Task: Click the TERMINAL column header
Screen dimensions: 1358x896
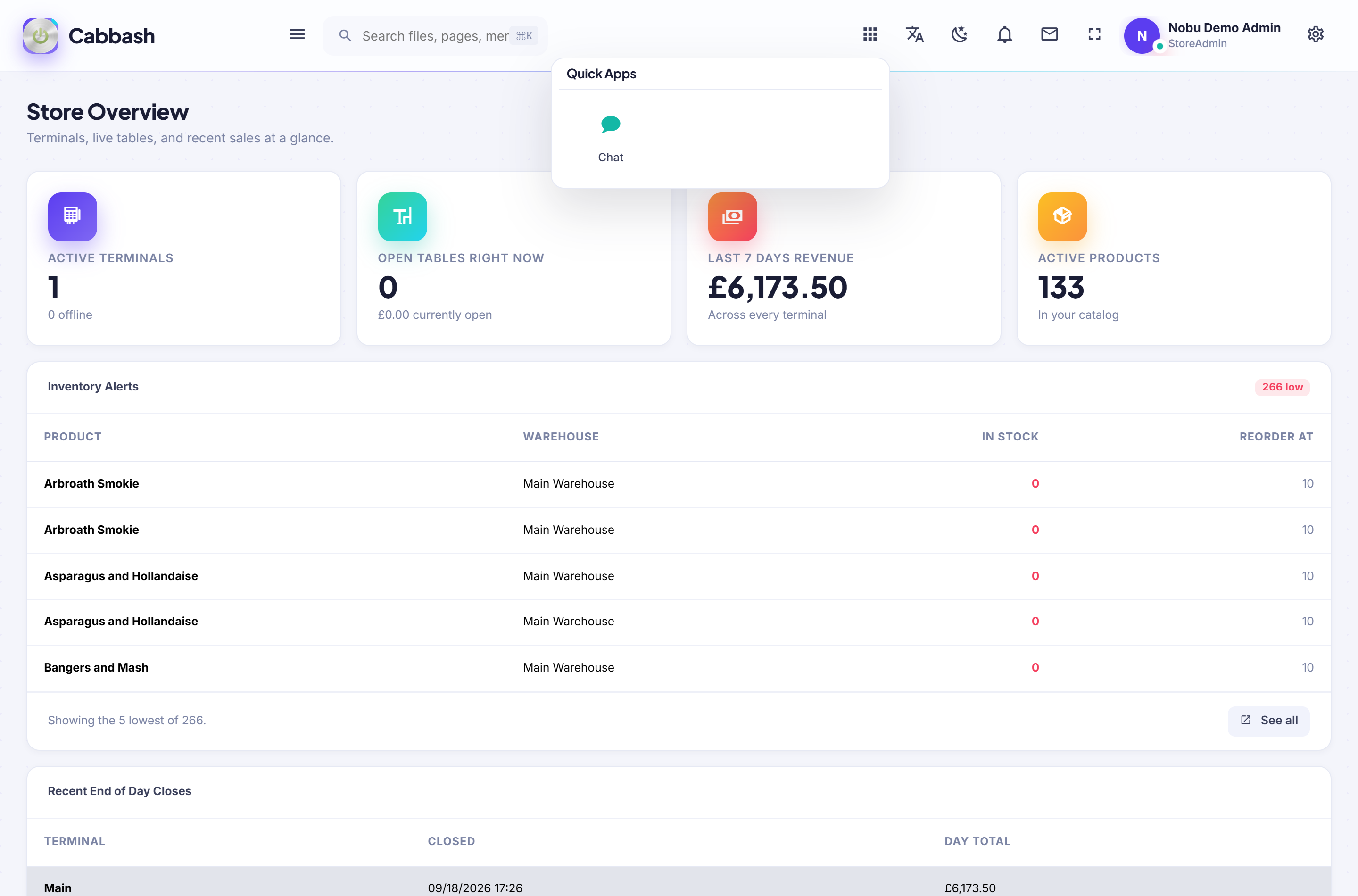Action: [75, 841]
